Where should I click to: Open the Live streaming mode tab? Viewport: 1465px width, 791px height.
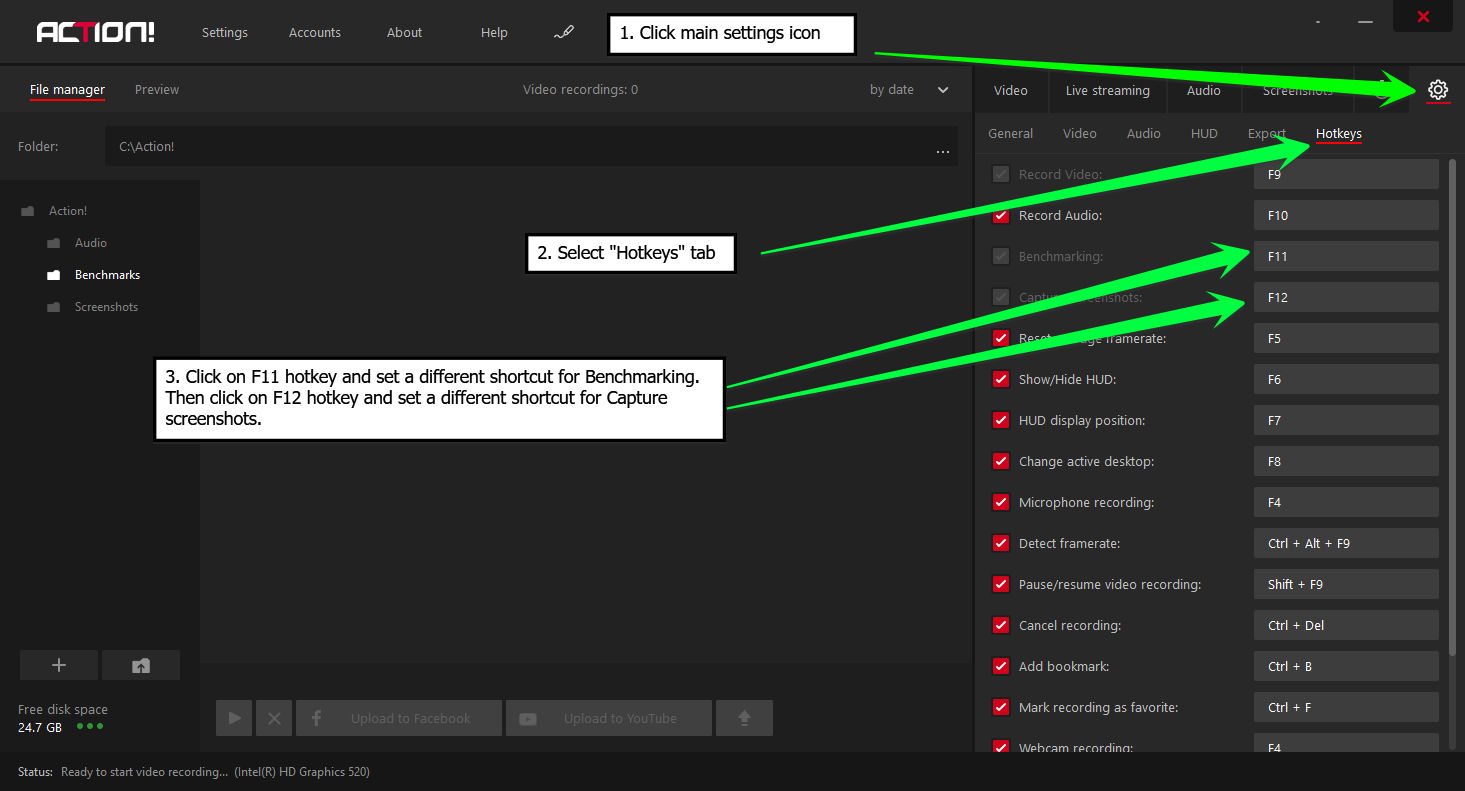(1108, 91)
